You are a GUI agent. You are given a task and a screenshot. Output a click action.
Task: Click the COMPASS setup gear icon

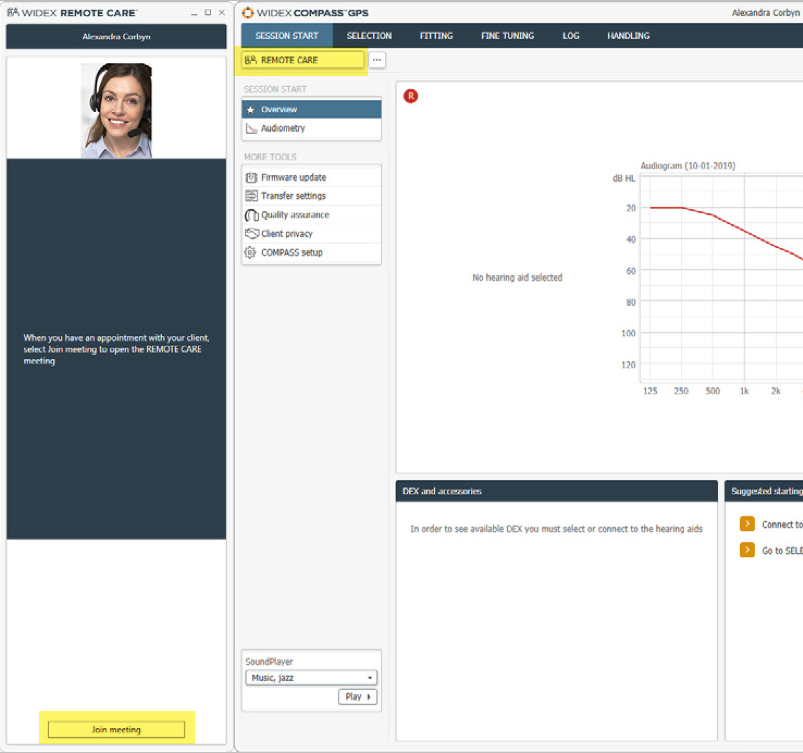tap(250, 253)
